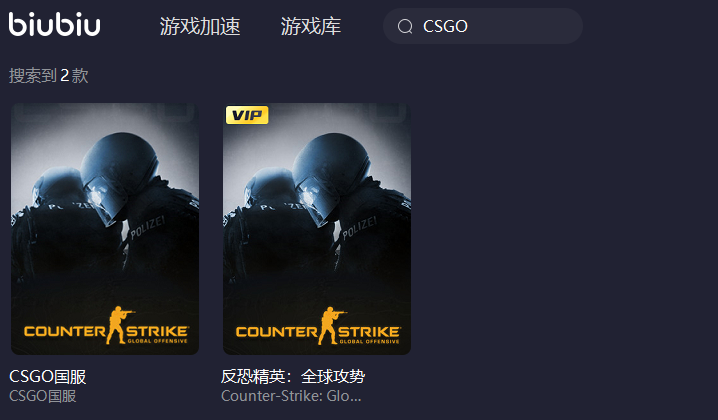718x420 pixels.
Task: Select the orange soldier silhouette on CSGO国服 cover
Action: (117, 325)
